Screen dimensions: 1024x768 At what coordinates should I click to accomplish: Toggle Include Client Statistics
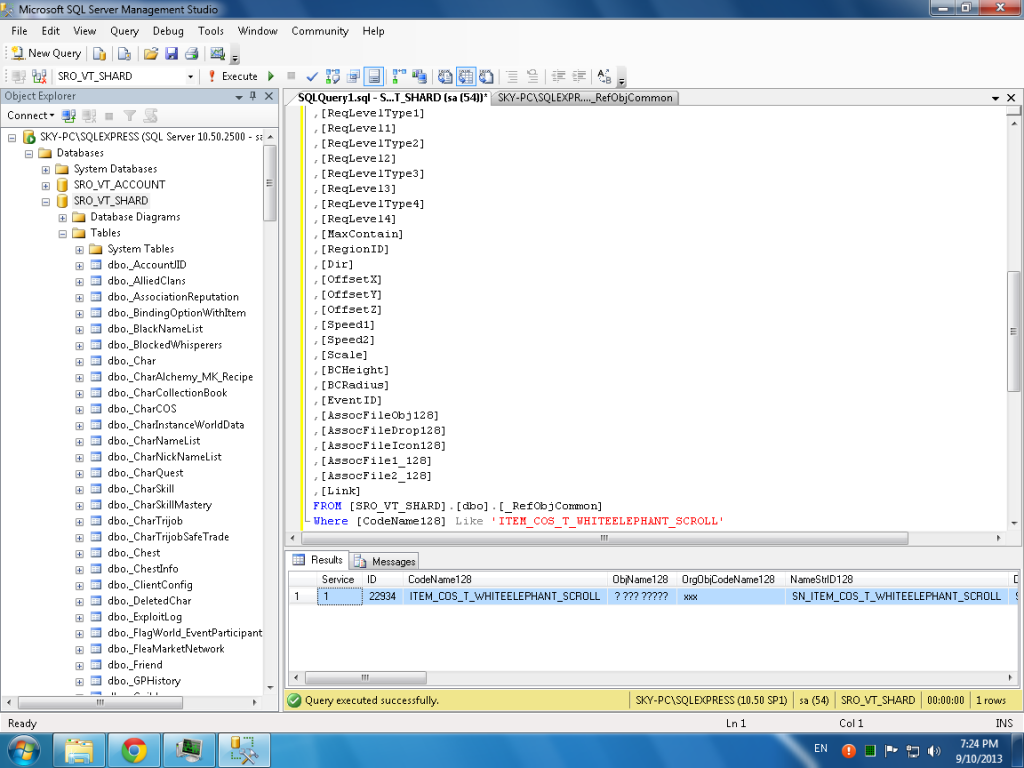419,76
